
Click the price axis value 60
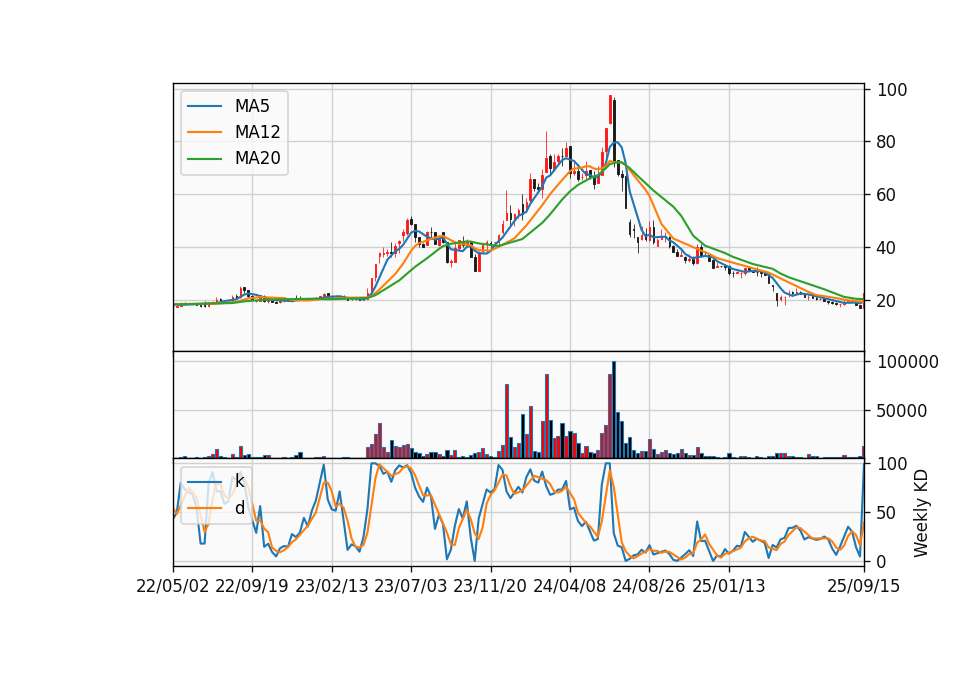[x=887, y=195]
